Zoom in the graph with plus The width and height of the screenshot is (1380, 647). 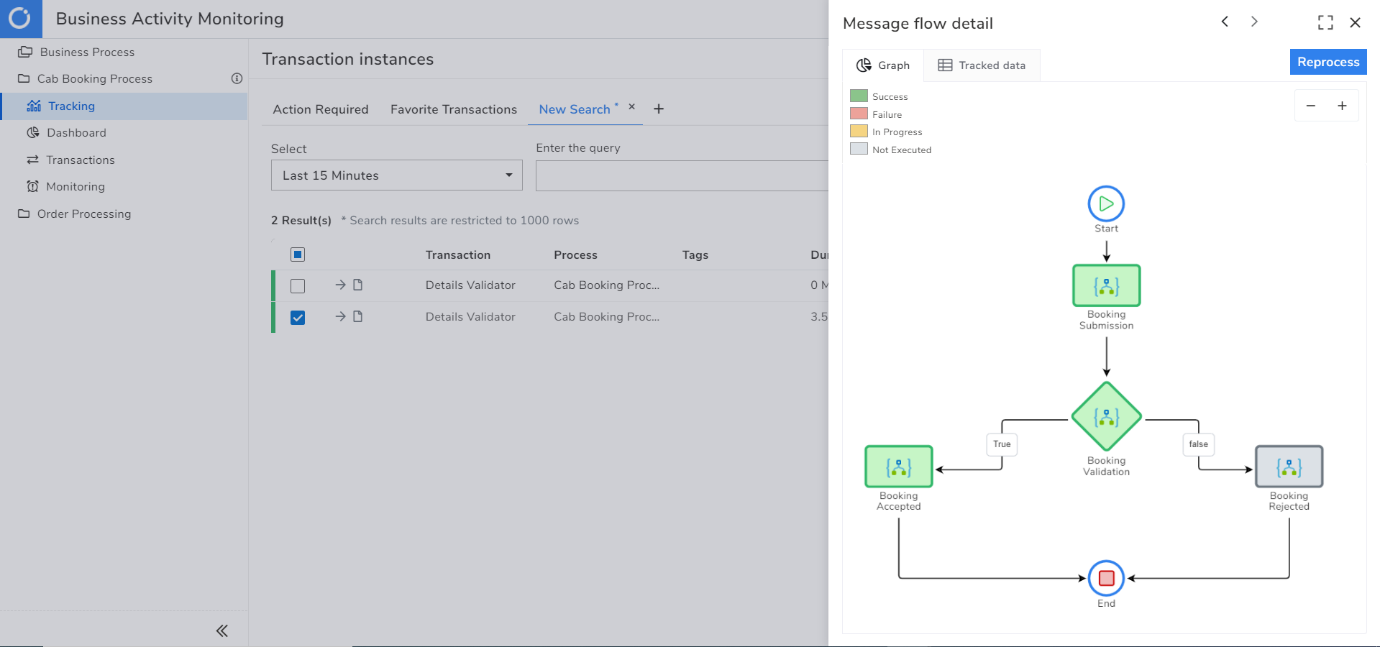click(x=1342, y=106)
